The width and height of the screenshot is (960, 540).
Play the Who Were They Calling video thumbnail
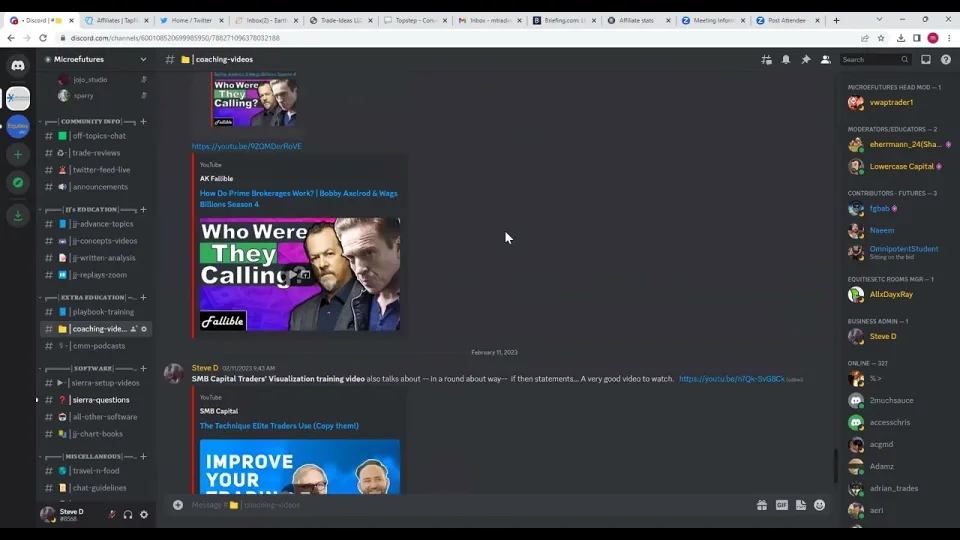(299, 274)
